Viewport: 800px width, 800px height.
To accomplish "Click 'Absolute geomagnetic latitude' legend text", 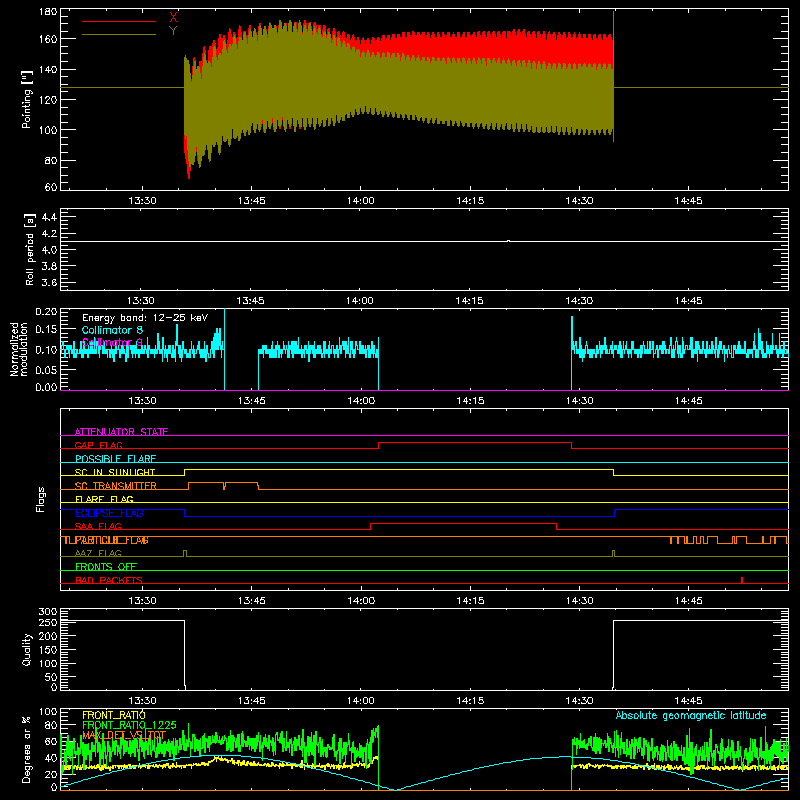I will click(x=691, y=715).
